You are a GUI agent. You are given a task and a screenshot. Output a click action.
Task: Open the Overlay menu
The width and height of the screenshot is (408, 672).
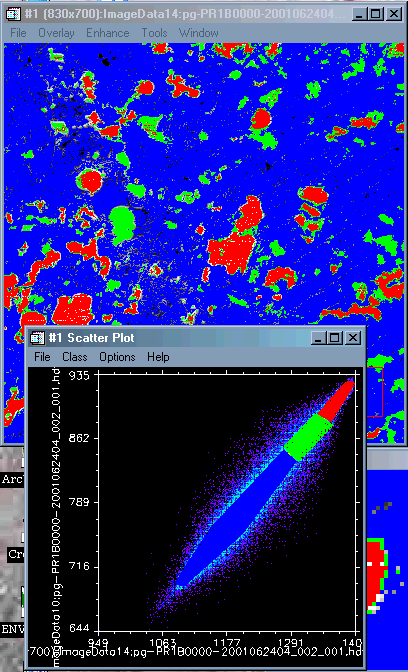pyautogui.click(x=56, y=33)
